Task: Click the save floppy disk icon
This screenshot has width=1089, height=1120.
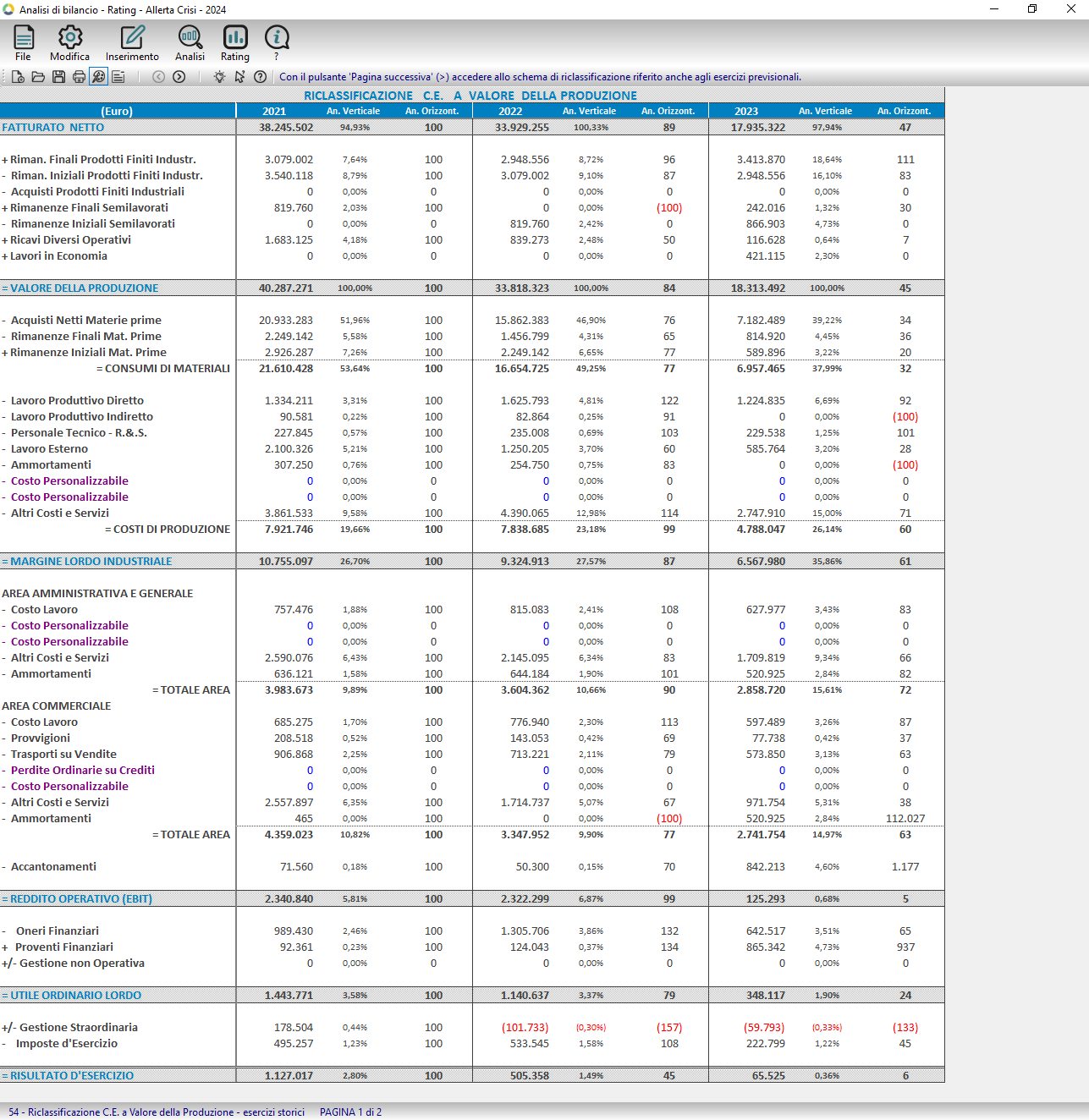Action: coord(58,77)
